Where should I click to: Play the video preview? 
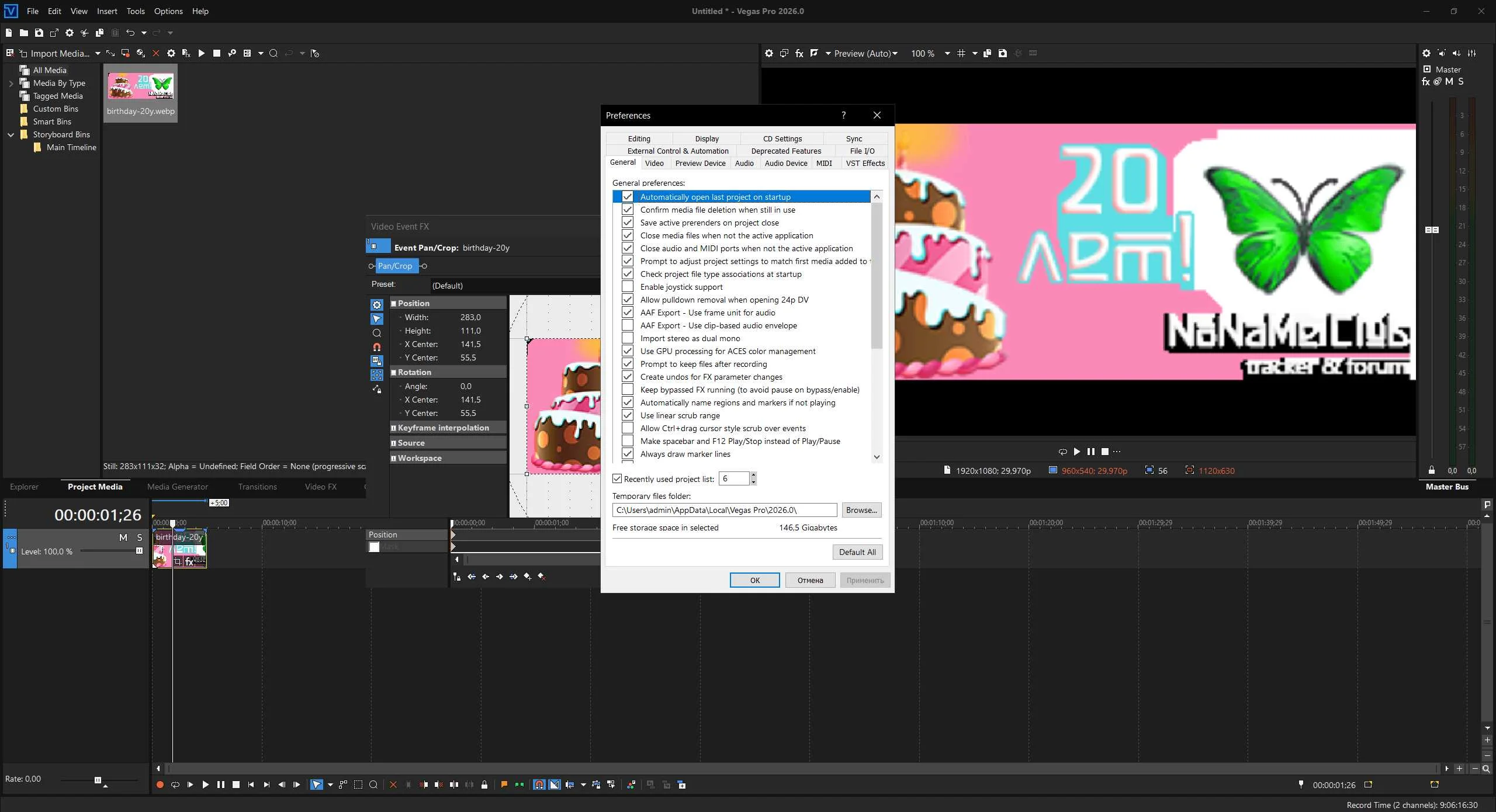click(1077, 452)
